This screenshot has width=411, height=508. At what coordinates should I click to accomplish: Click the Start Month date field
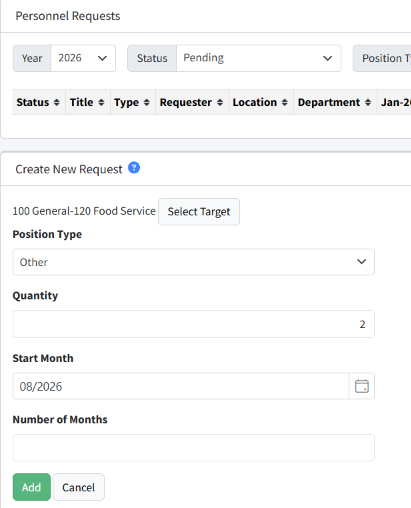point(181,386)
